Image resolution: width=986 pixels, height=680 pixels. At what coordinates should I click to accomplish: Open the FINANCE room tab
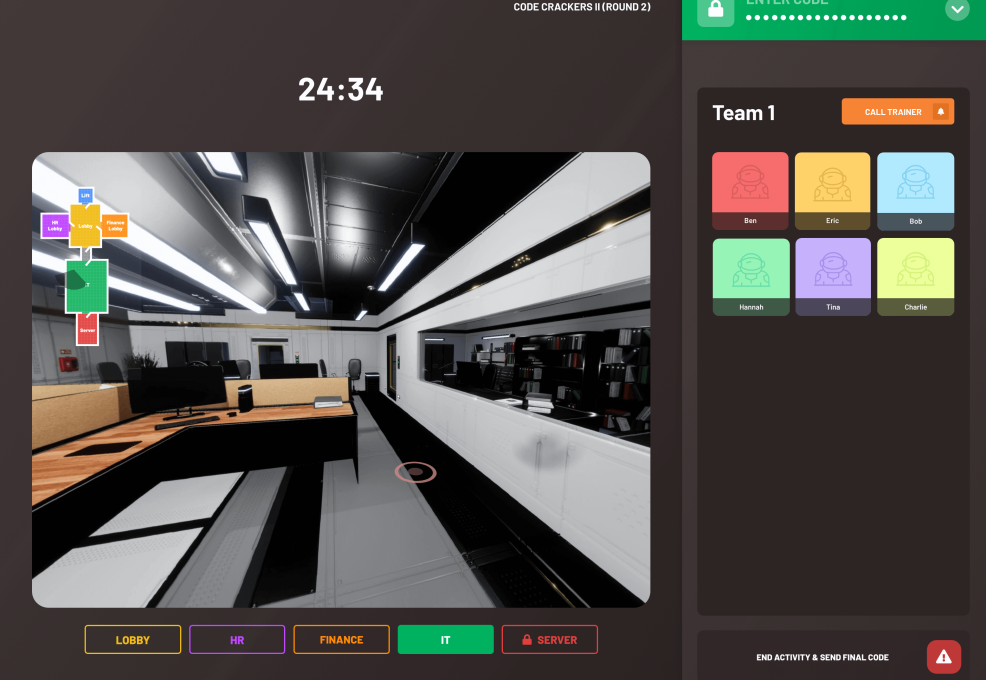[x=341, y=640]
